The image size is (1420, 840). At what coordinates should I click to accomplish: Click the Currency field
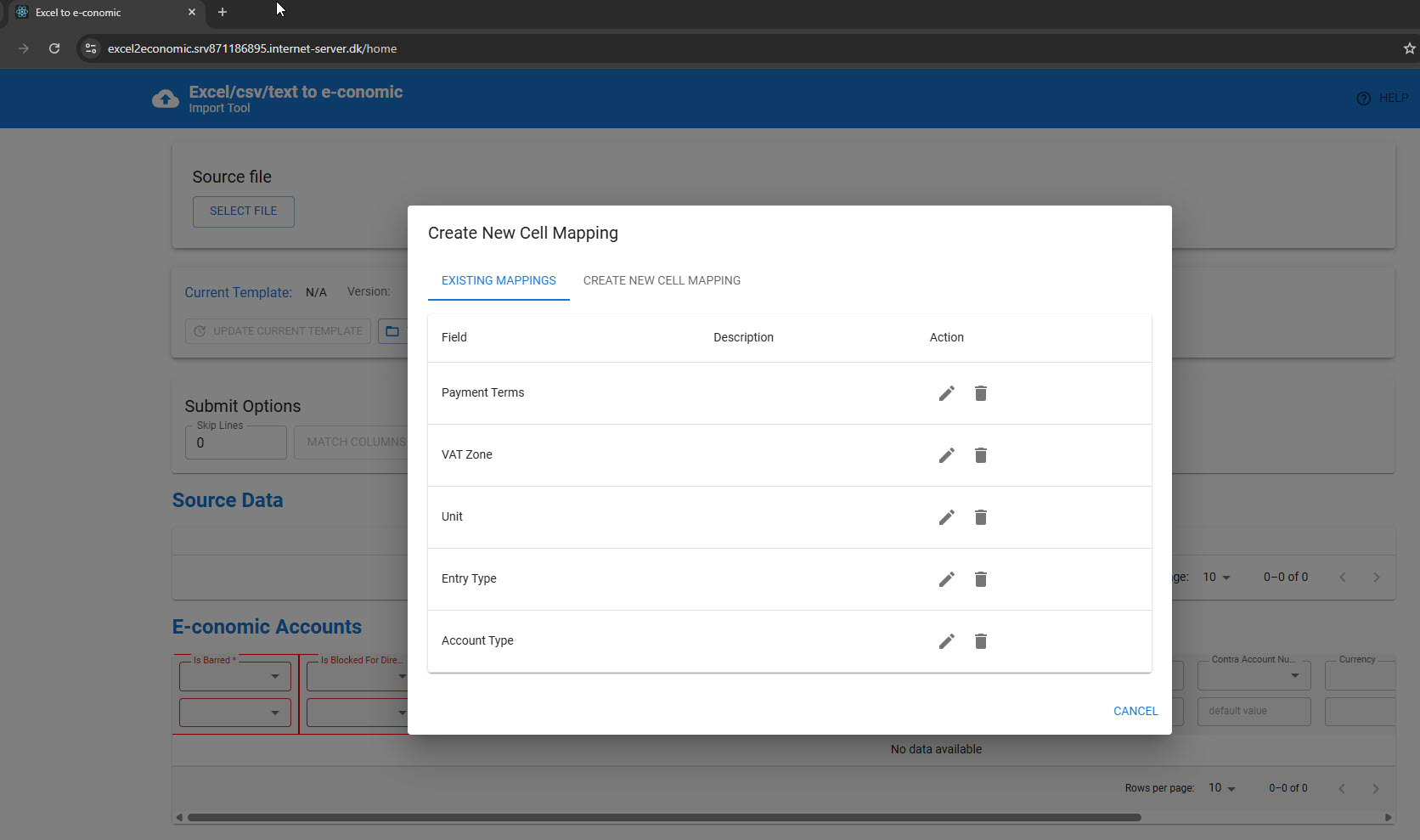(1361, 675)
